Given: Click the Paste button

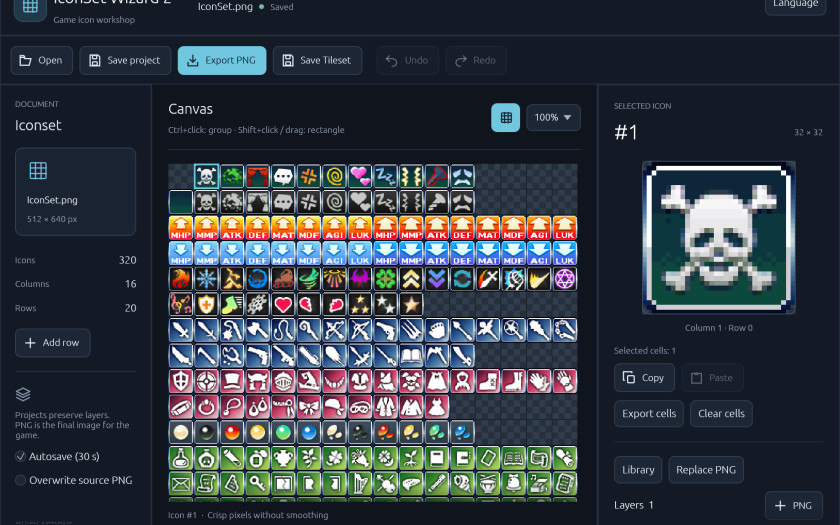Looking at the screenshot, I should point(712,378).
